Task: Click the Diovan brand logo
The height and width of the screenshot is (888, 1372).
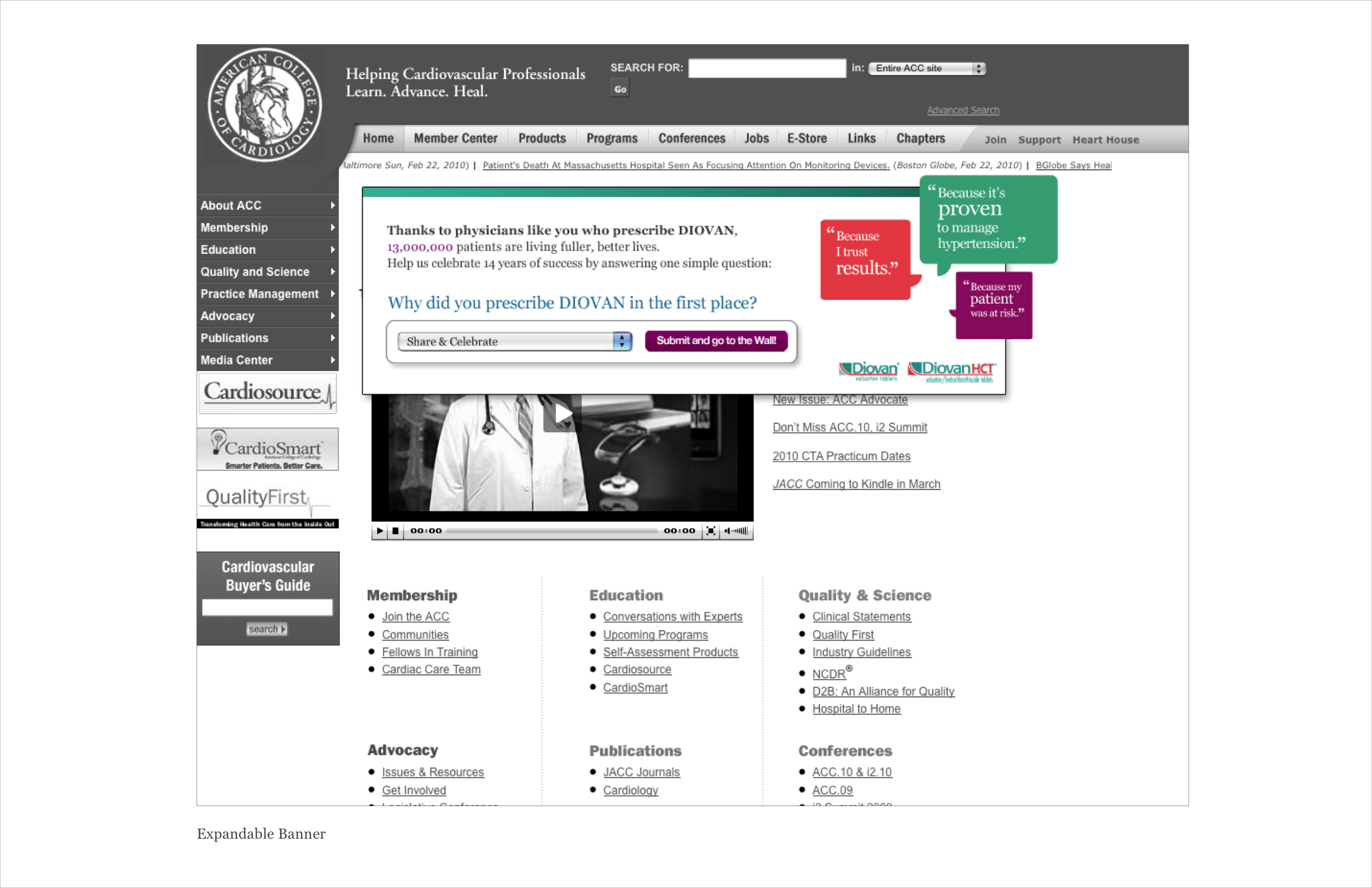Action: 869,371
